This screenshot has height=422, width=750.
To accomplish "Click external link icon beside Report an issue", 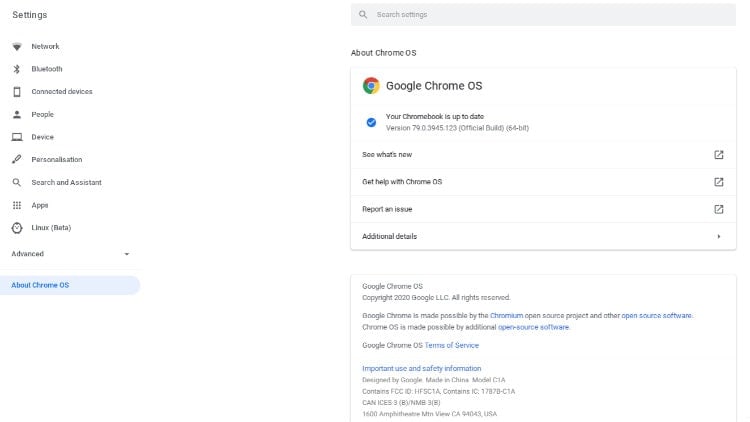I will point(718,209).
